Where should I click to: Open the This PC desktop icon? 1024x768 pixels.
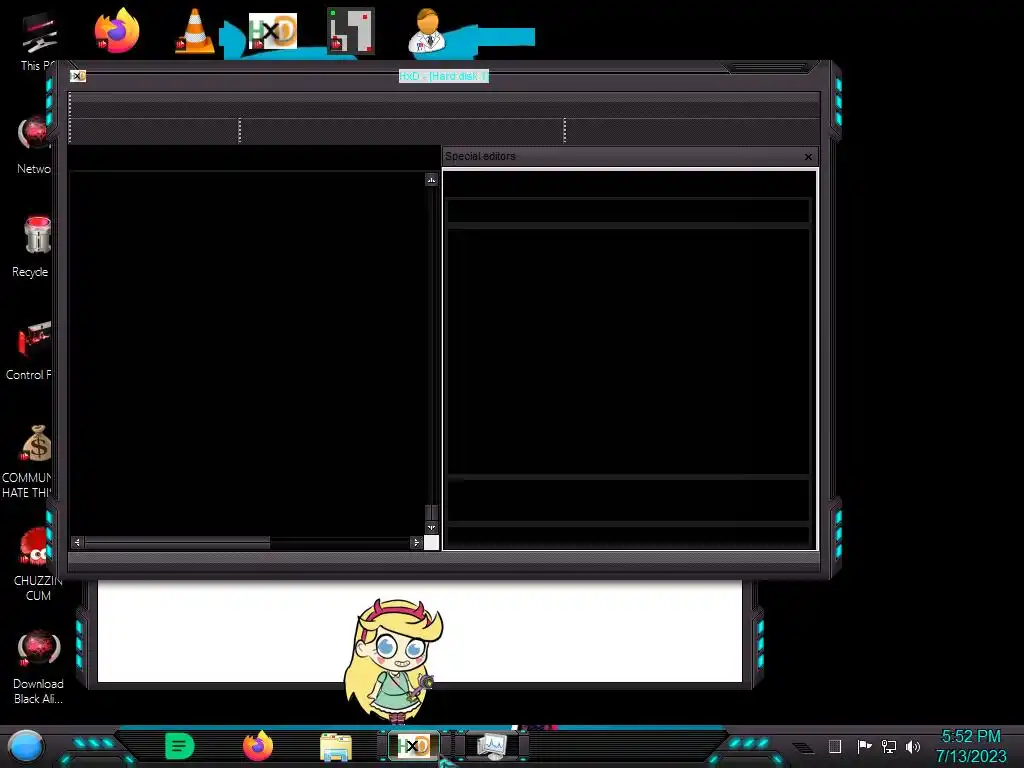[38, 40]
